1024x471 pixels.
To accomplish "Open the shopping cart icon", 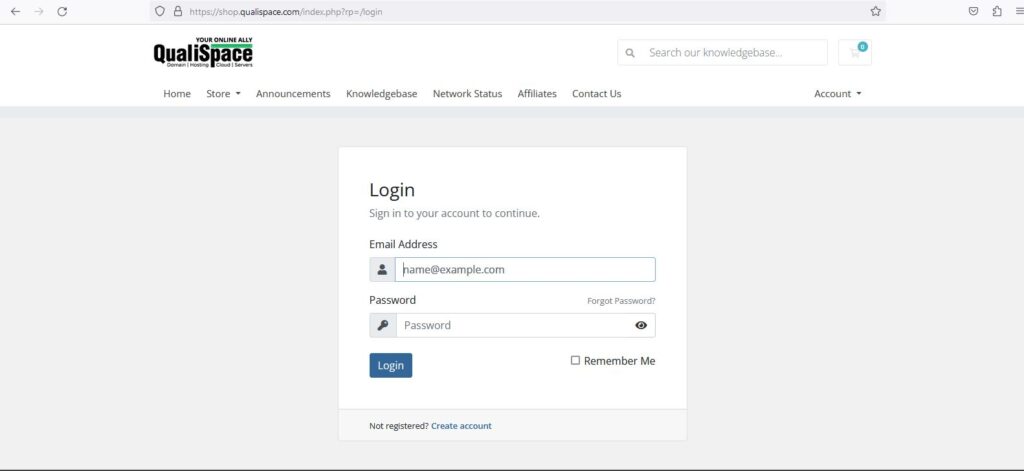I will coord(855,52).
